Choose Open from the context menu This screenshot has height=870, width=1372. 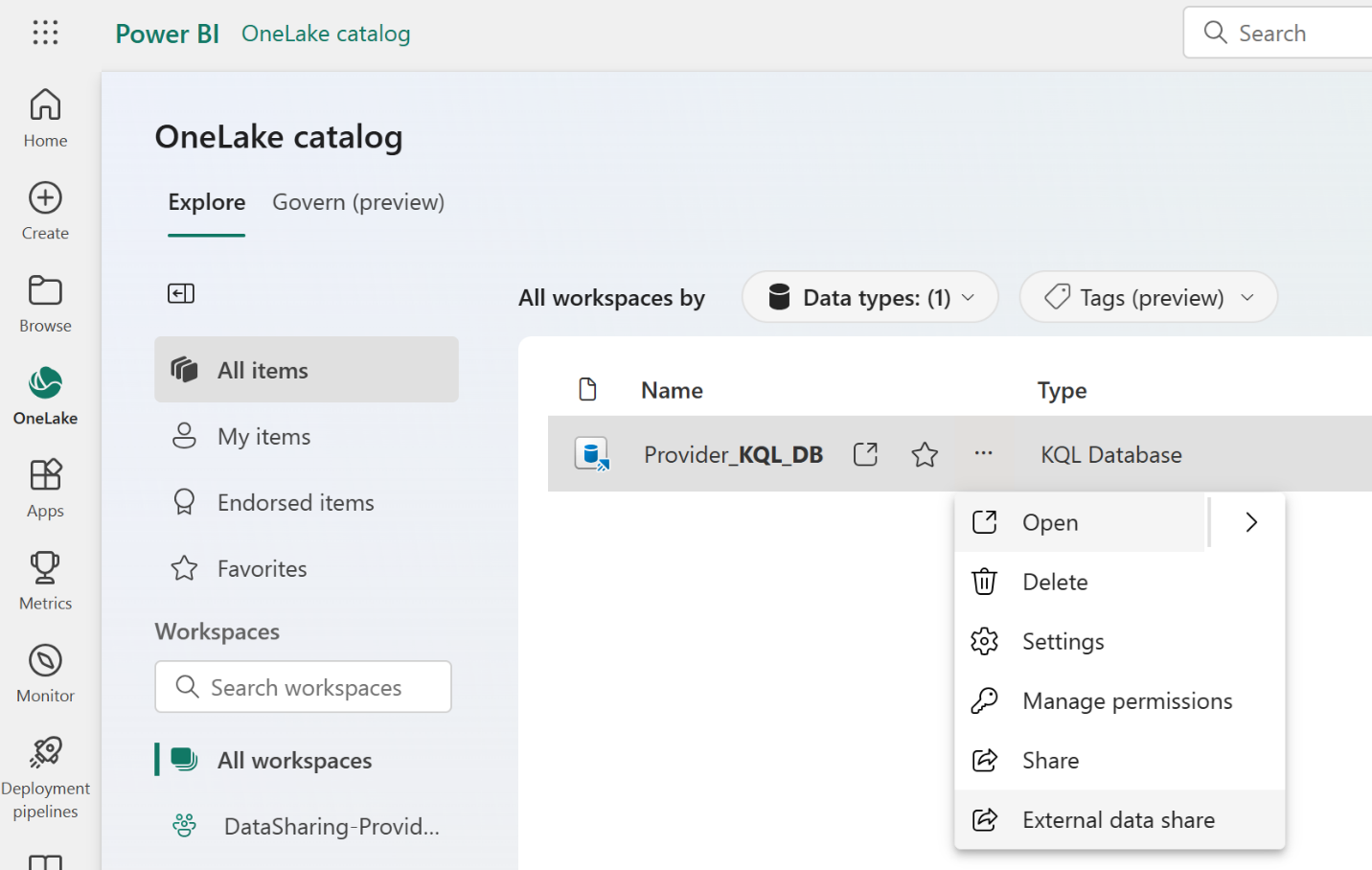[1080, 522]
